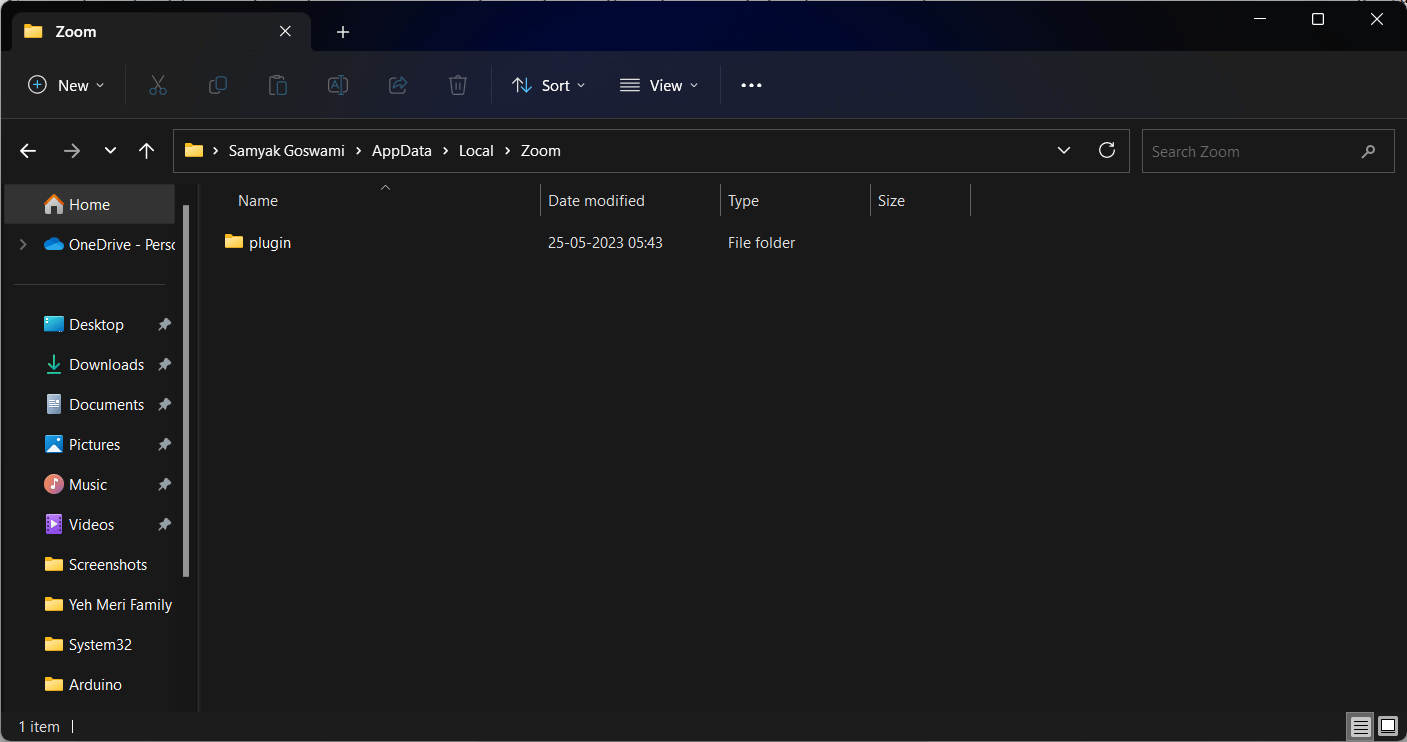
Task: Switch to large thumbnails view toggle
Action: 1387,726
